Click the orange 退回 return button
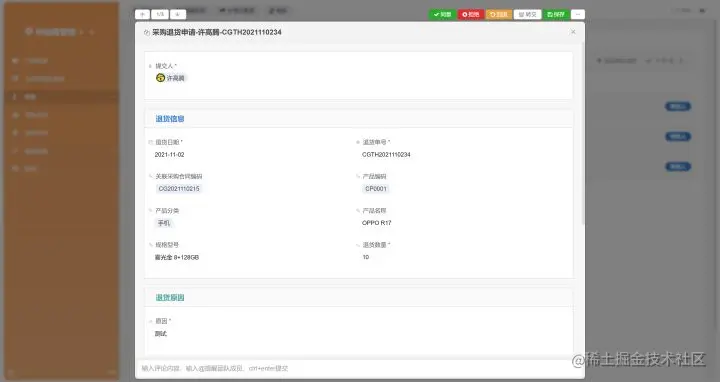Viewport: 720px width, 382px height. [499, 15]
